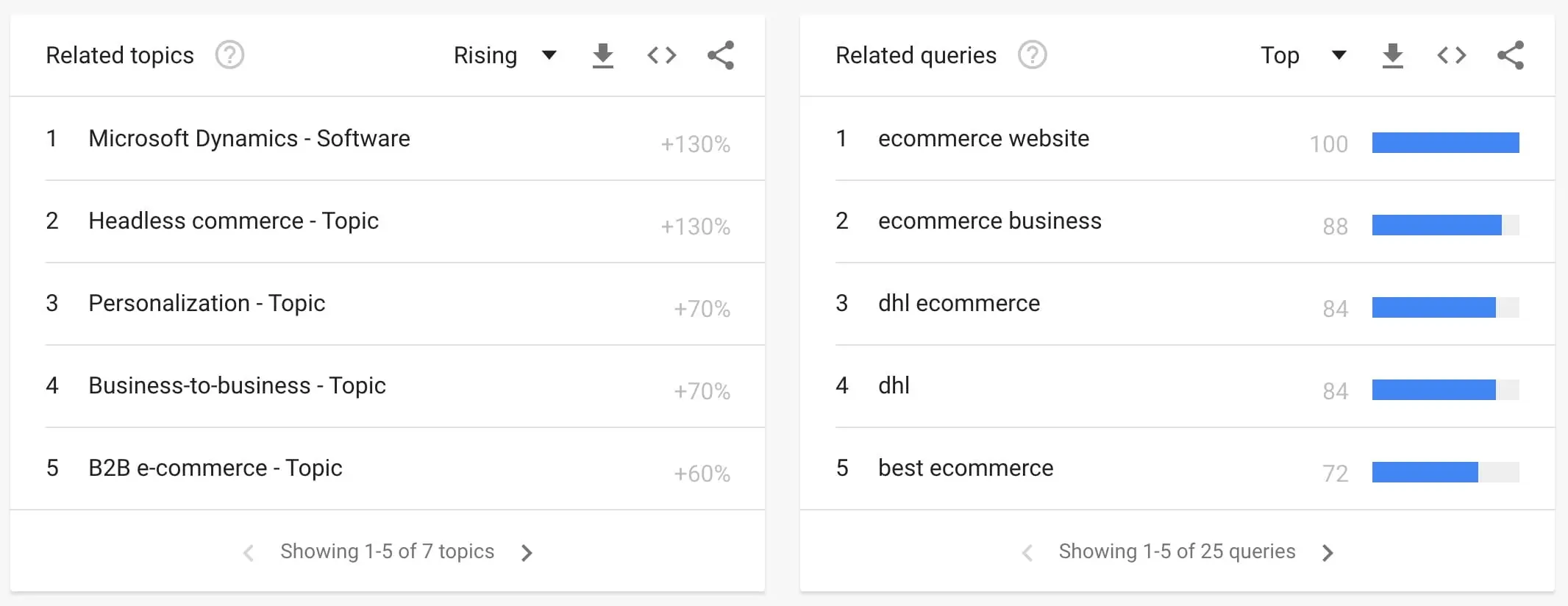The height and width of the screenshot is (606, 1568).
Task: Open help for Related topics
Action: (229, 55)
